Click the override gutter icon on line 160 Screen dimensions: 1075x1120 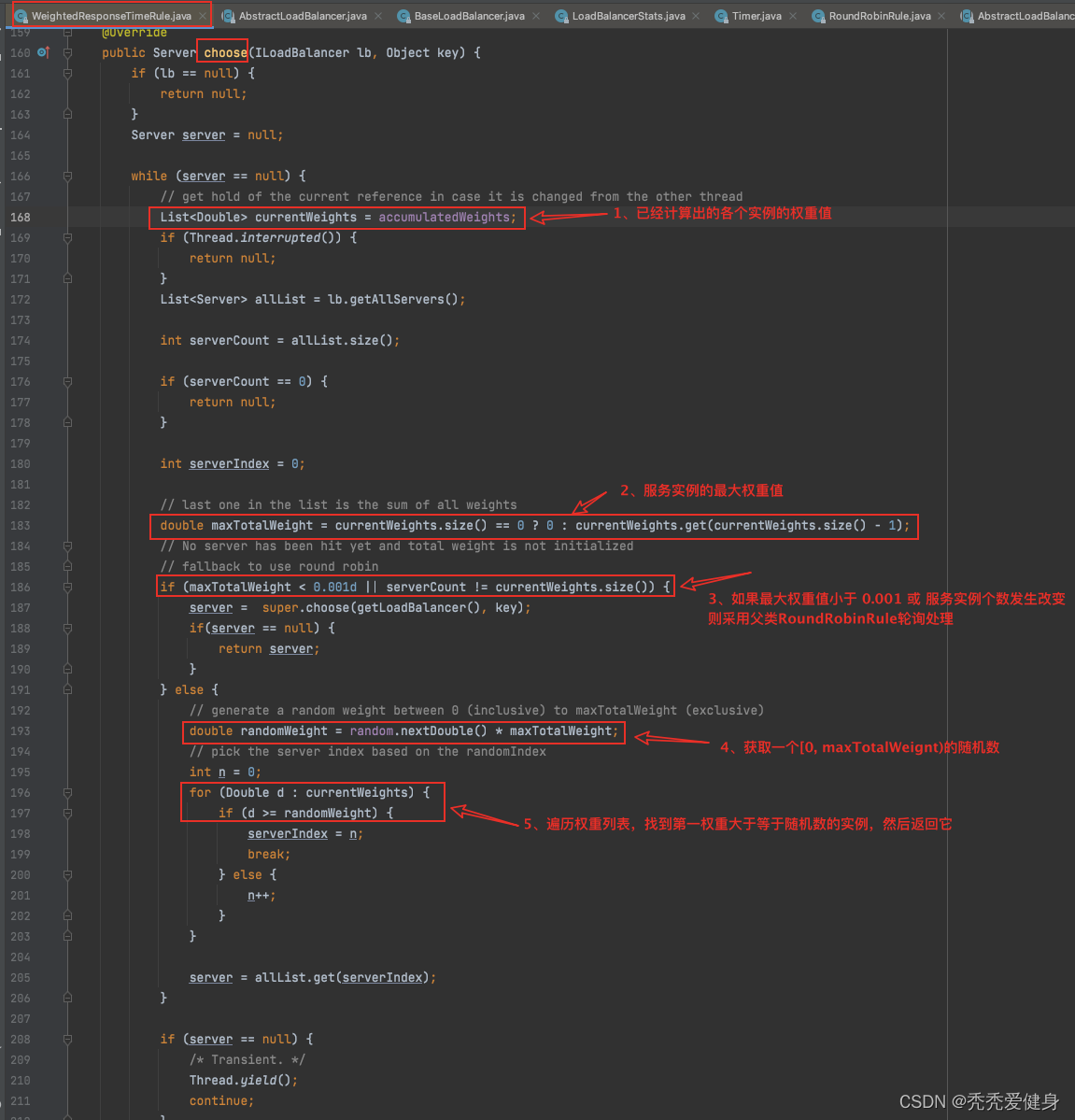click(x=43, y=52)
